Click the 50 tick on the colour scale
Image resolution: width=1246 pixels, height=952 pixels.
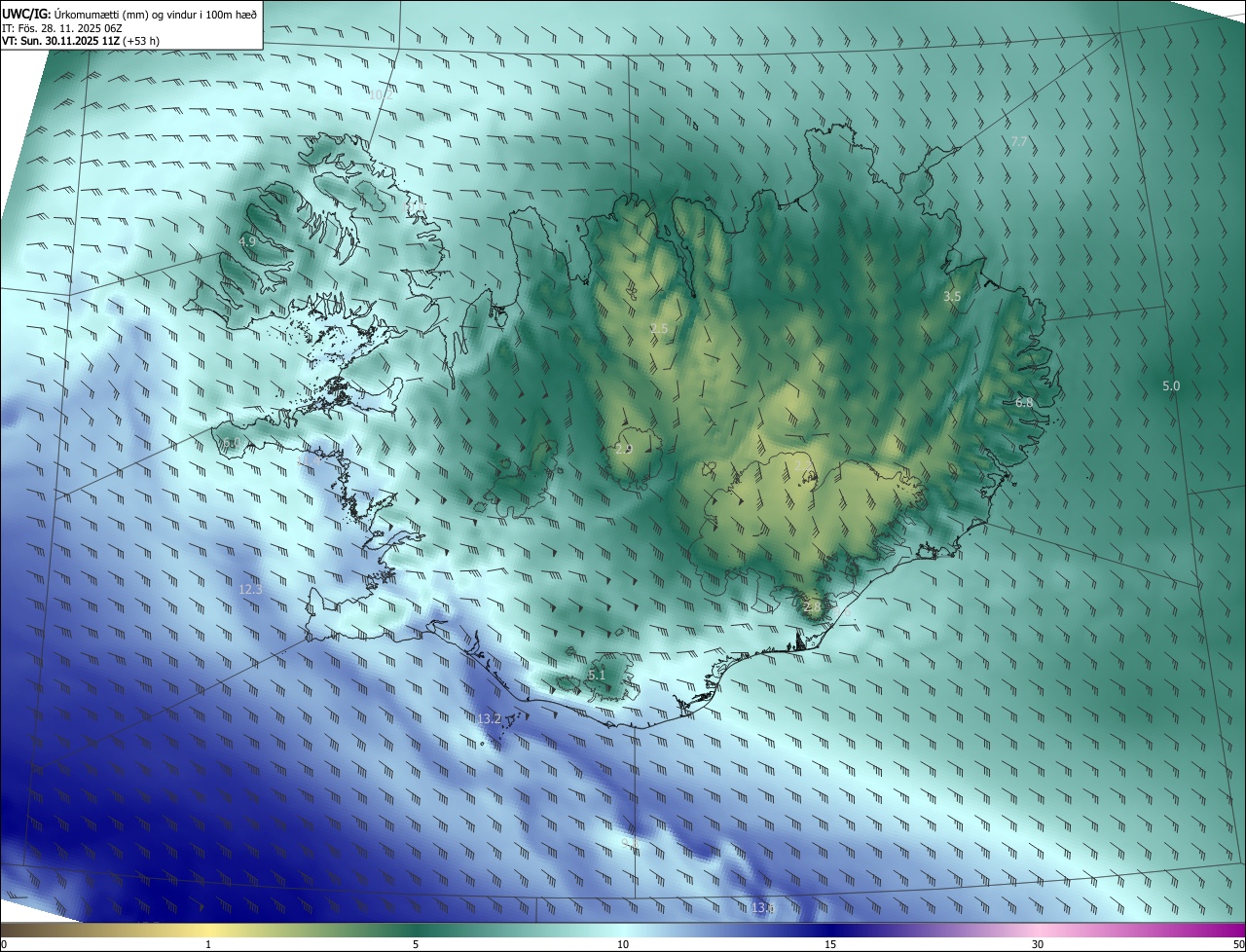1238,944
